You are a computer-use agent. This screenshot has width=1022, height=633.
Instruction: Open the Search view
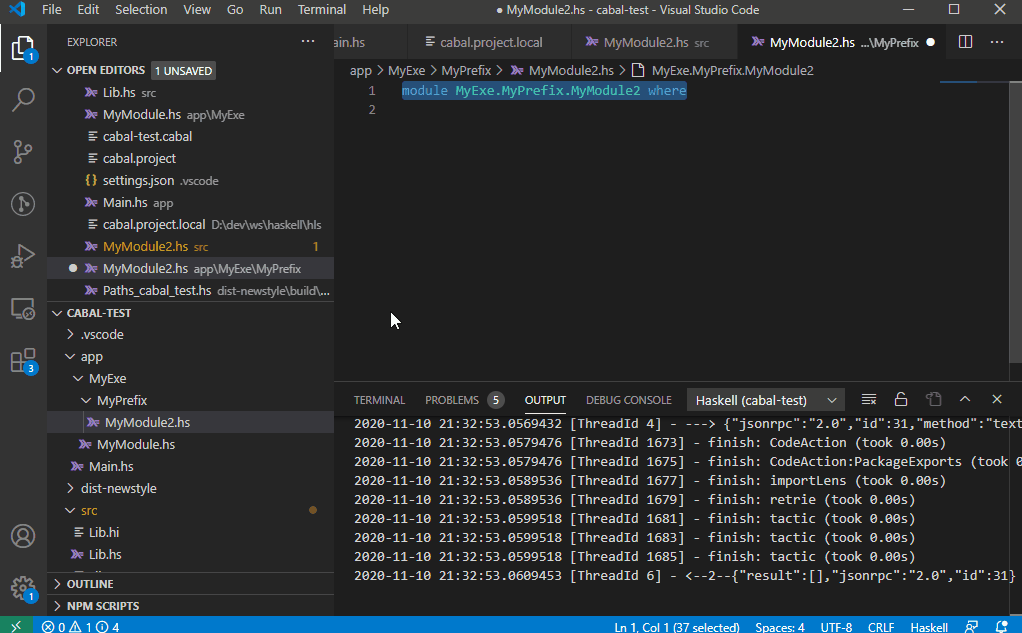pos(22,99)
